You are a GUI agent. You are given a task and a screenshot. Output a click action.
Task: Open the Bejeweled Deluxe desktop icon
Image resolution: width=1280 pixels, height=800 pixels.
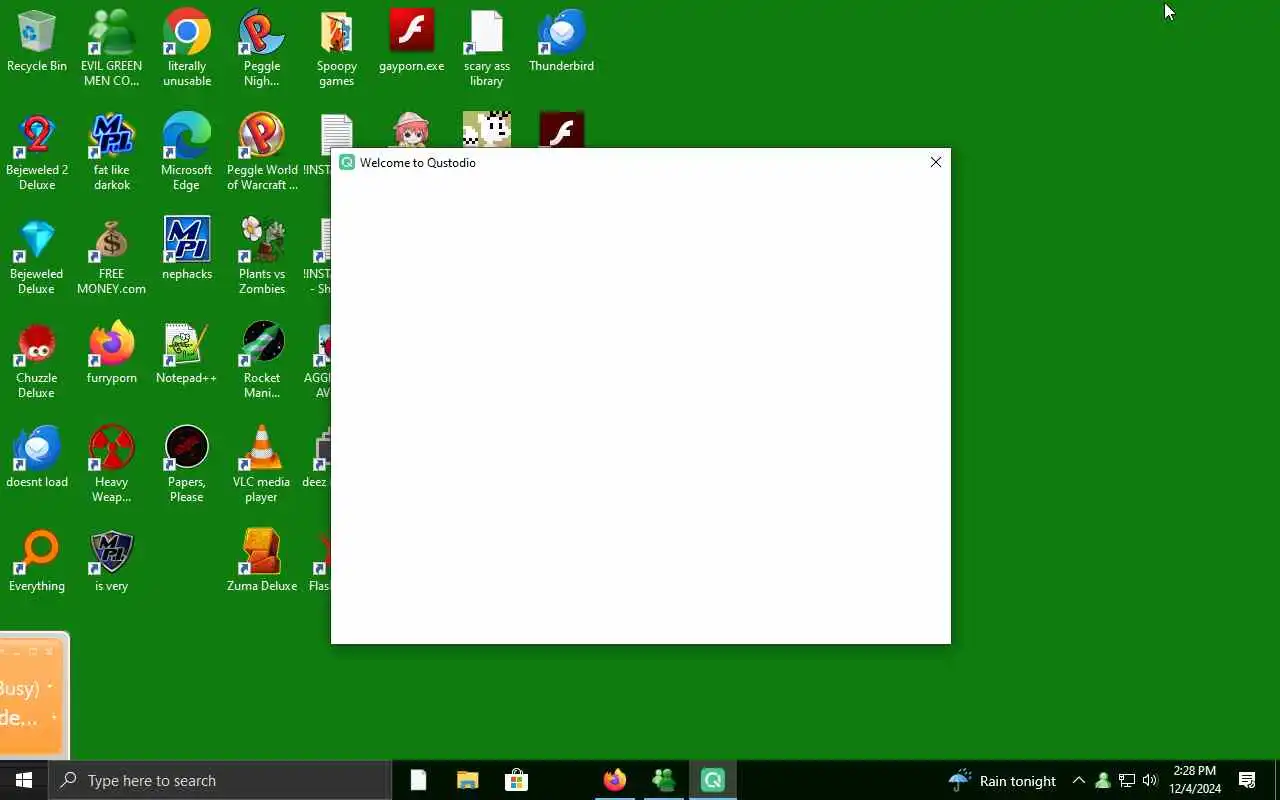click(37, 256)
